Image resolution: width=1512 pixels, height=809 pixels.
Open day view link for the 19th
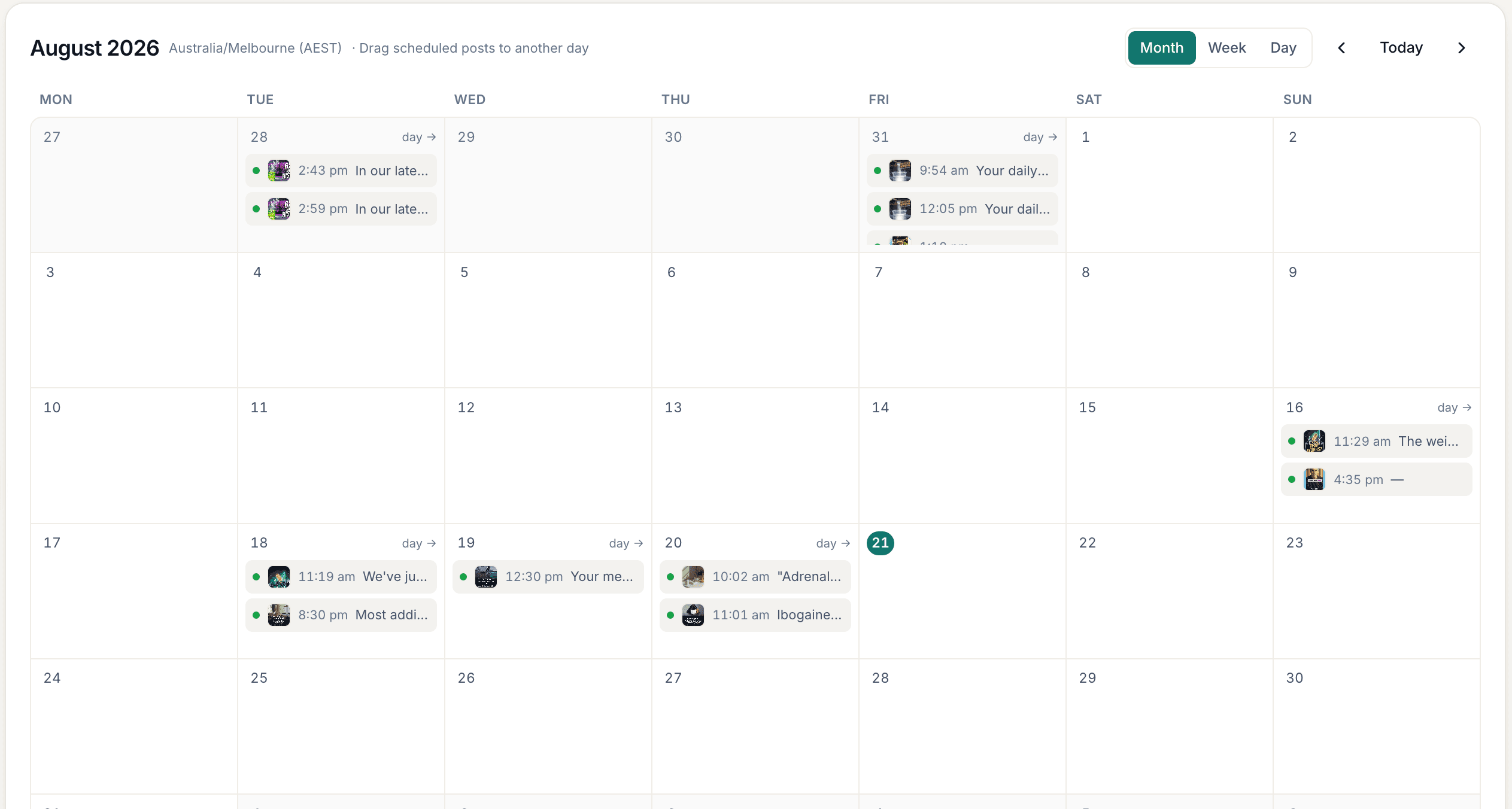click(x=626, y=543)
